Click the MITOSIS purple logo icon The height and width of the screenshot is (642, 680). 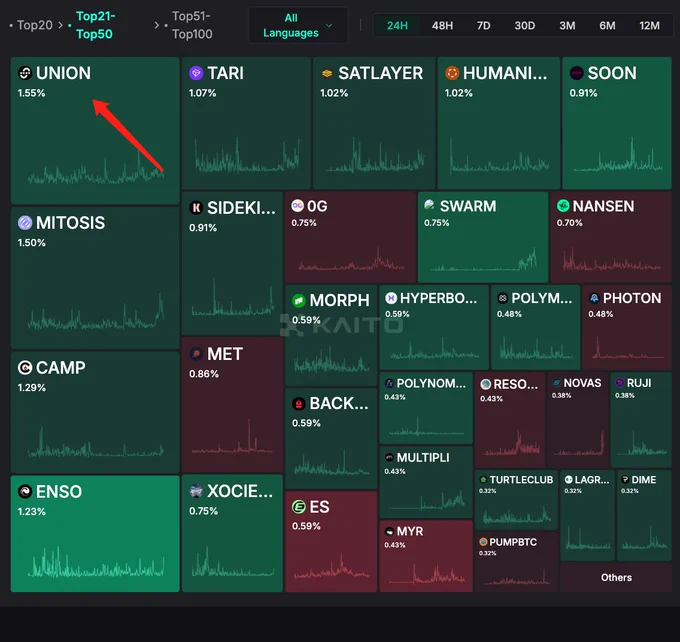25,223
